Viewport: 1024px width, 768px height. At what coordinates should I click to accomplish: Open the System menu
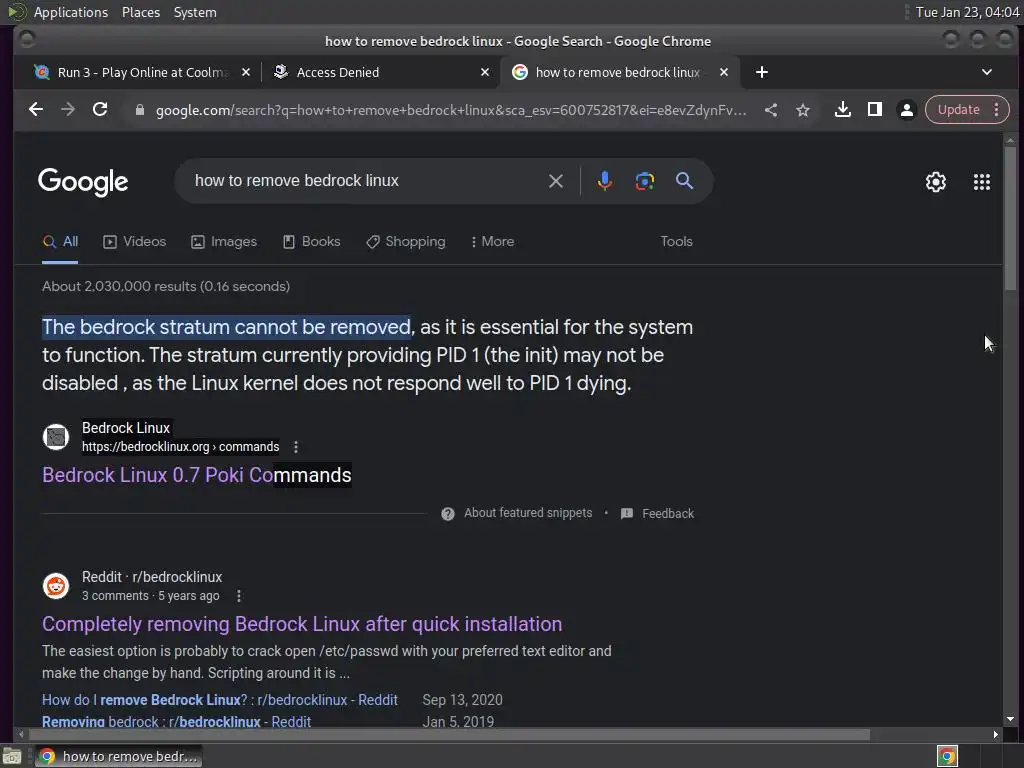(x=195, y=12)
